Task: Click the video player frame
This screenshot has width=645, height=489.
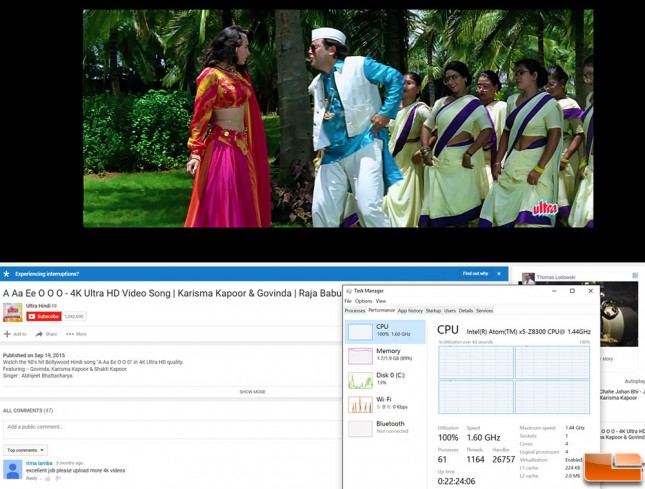Action: point(338,118)
